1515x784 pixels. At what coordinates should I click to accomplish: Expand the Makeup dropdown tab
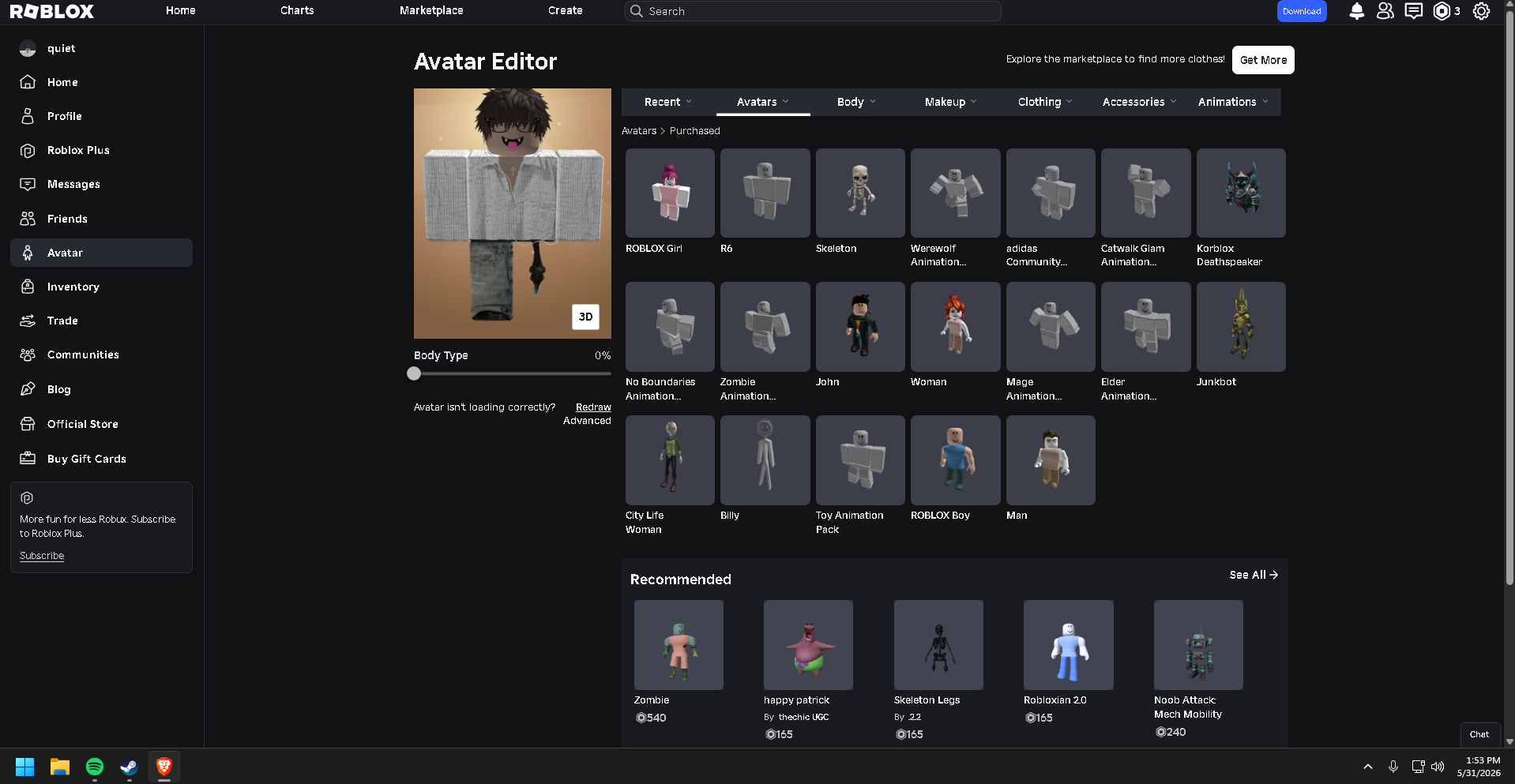(x=951, y=102)
